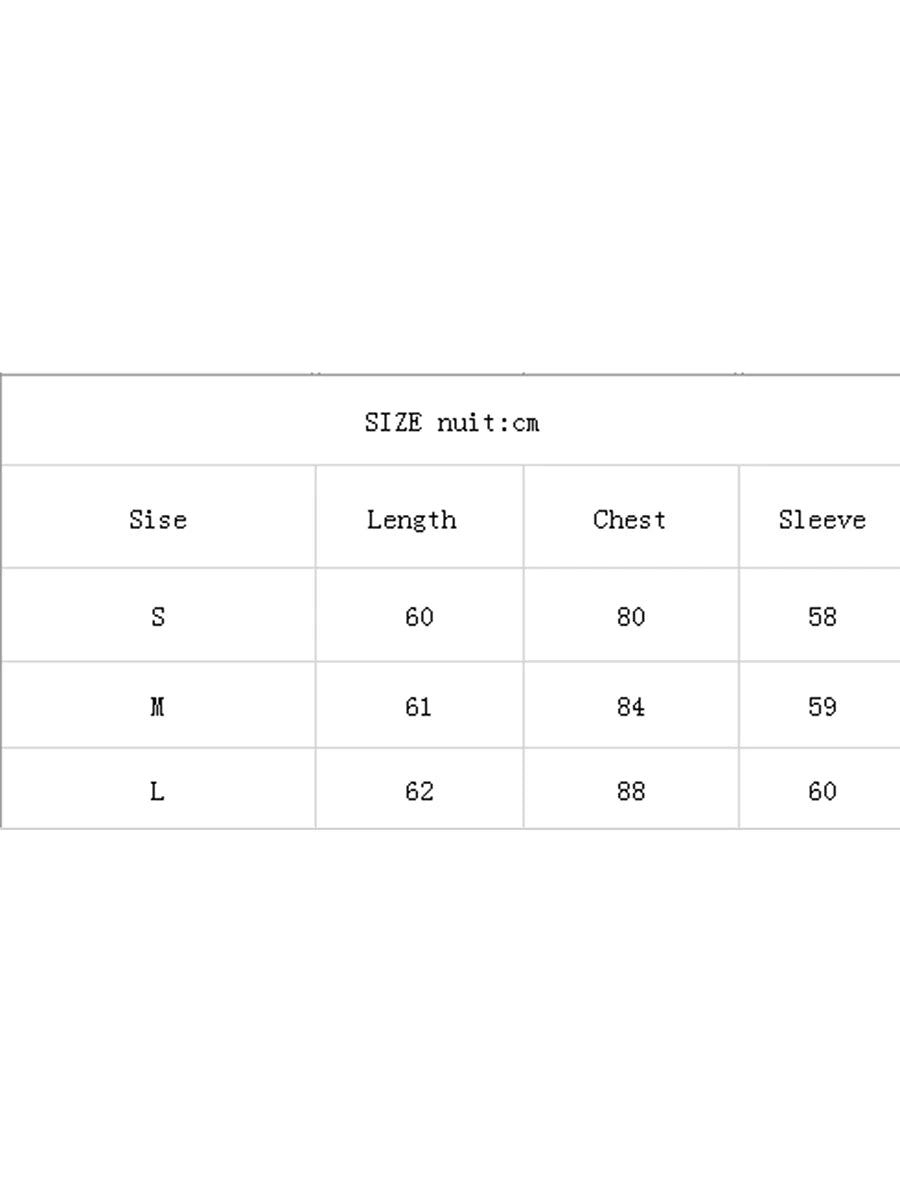Click the word SIZE in the table title
This screenshot has width=900, height=1200.
pos(393,422)
